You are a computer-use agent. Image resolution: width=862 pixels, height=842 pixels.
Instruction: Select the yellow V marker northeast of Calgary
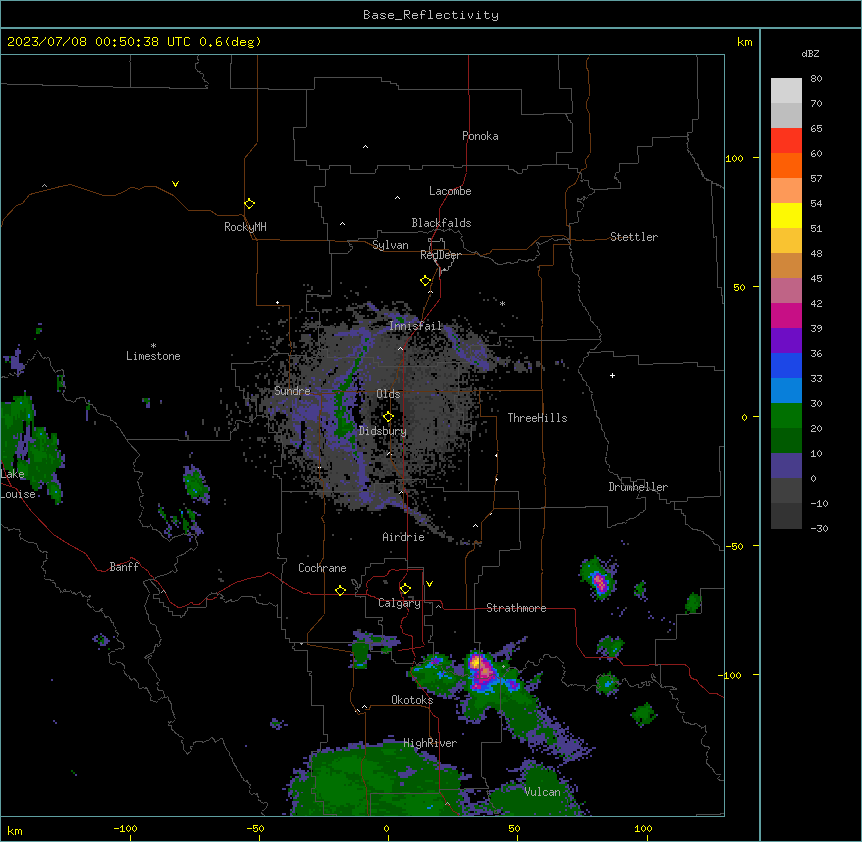pos(429,584)
